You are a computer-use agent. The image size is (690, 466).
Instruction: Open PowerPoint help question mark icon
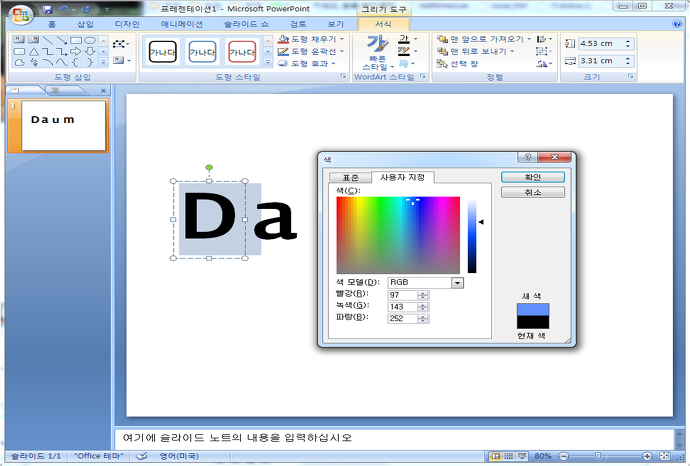[677, 24]
